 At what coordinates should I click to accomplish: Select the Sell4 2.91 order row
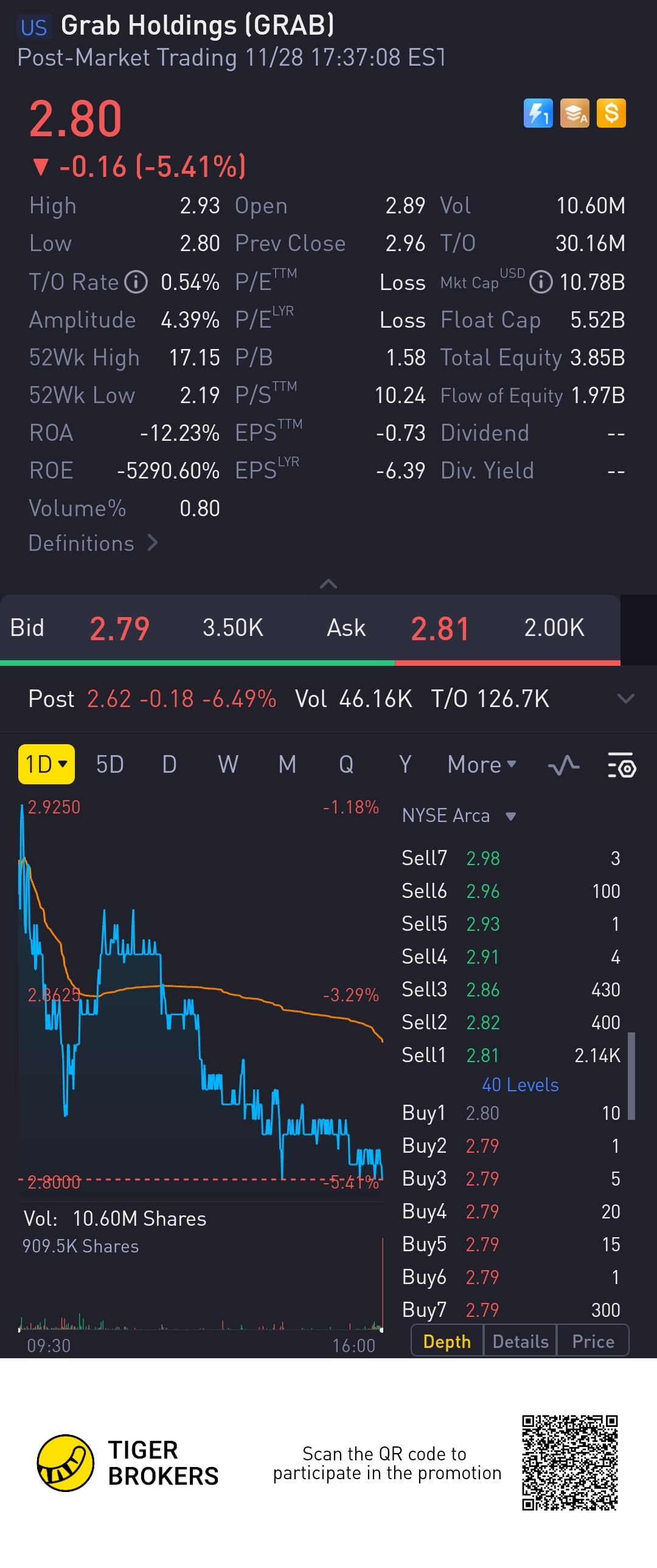511,957
